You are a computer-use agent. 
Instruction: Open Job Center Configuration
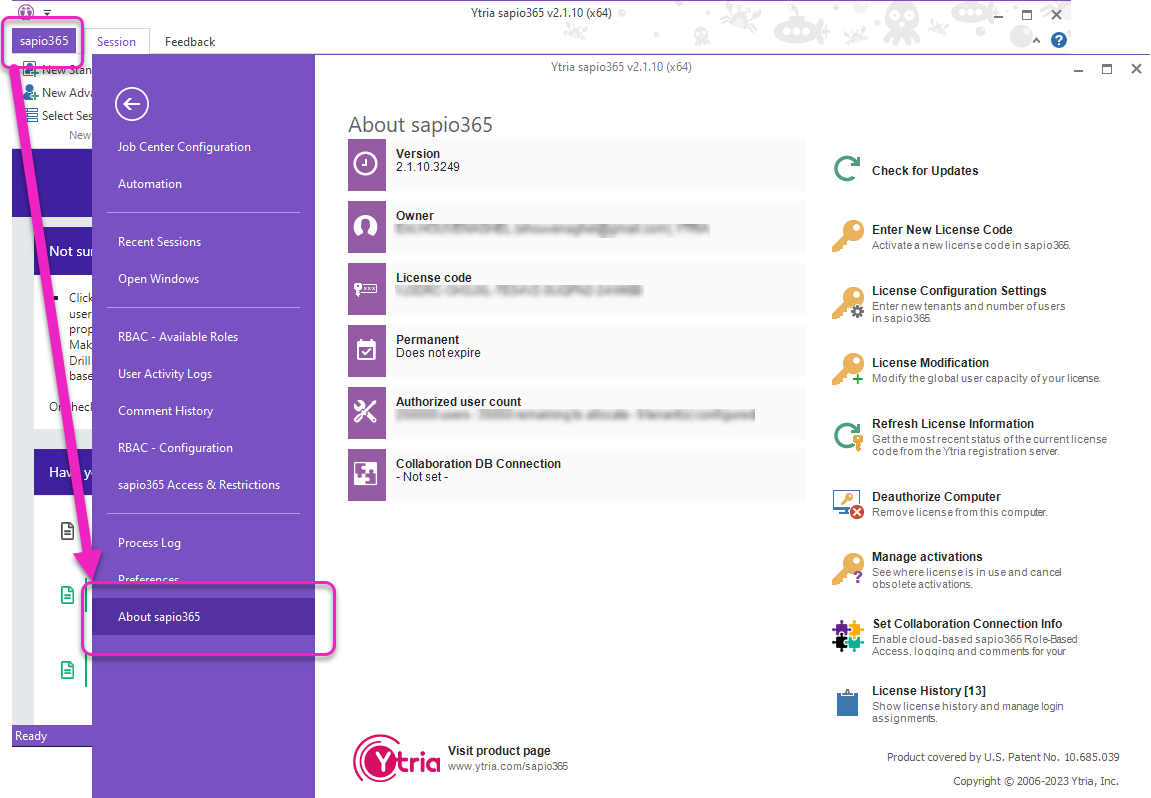(x=184, y=147)
